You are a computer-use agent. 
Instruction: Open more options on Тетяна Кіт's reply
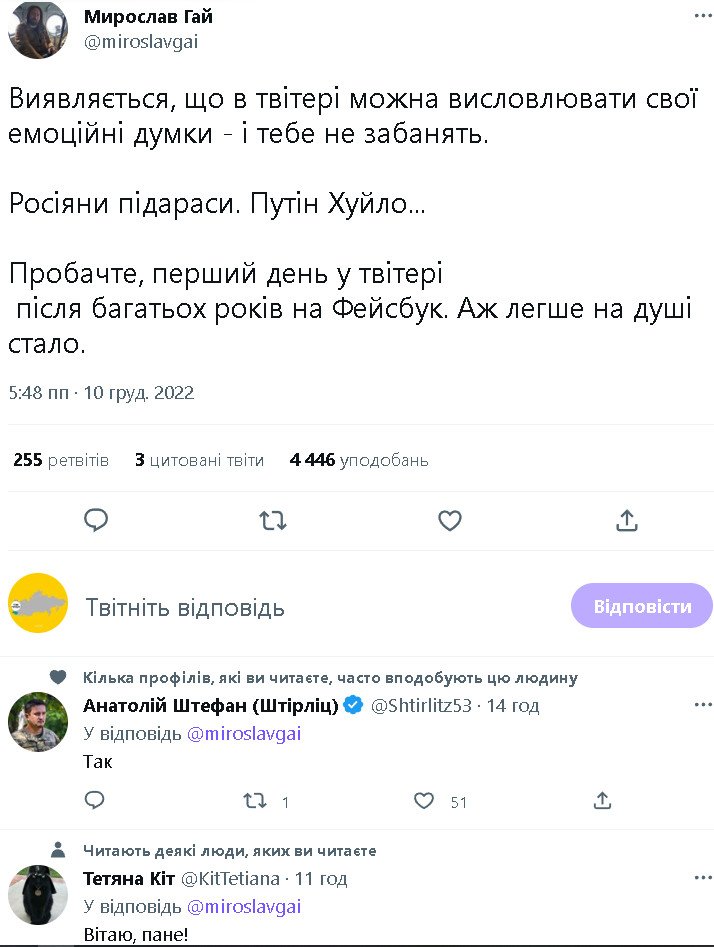click(x=703, y=878)
